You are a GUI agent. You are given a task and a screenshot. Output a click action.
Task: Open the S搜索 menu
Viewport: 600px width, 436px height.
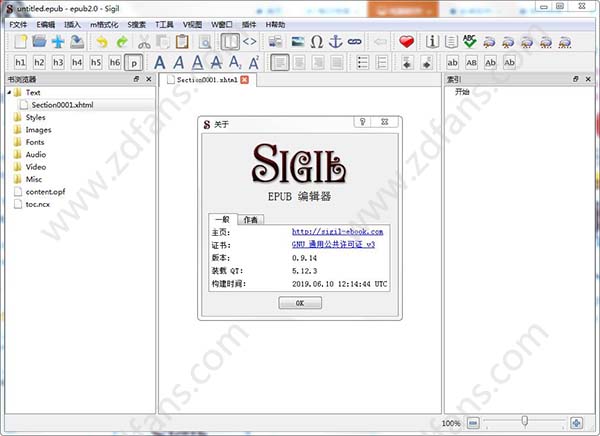click(x=137, y=25)
